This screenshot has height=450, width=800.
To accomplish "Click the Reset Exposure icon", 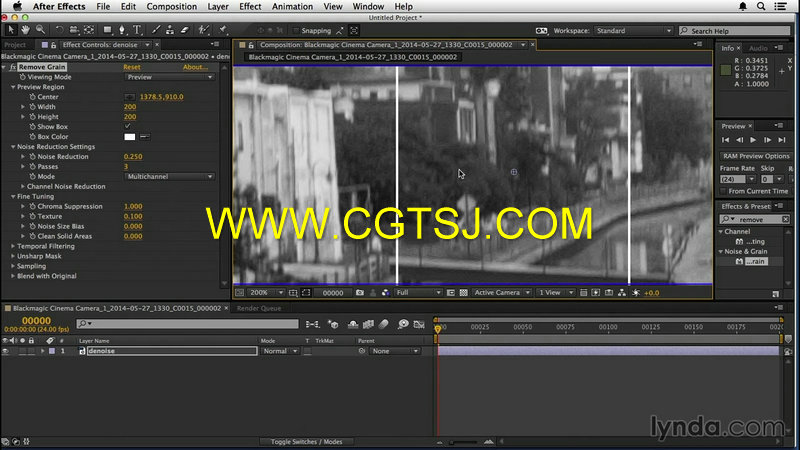I will (x=636, y=293).
